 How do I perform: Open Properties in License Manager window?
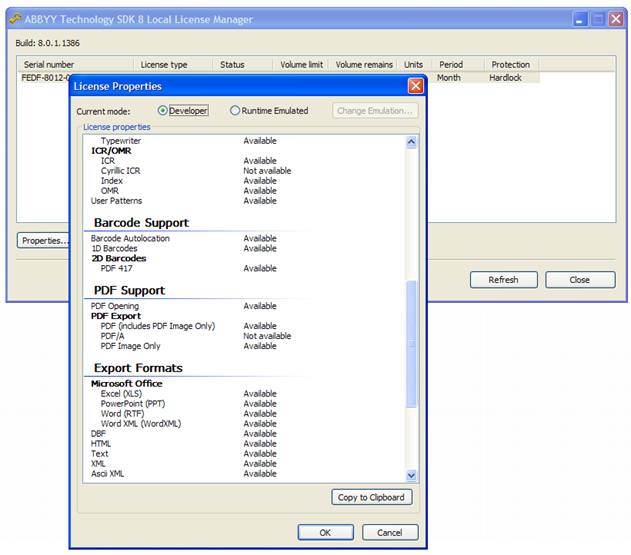(43, 241)
